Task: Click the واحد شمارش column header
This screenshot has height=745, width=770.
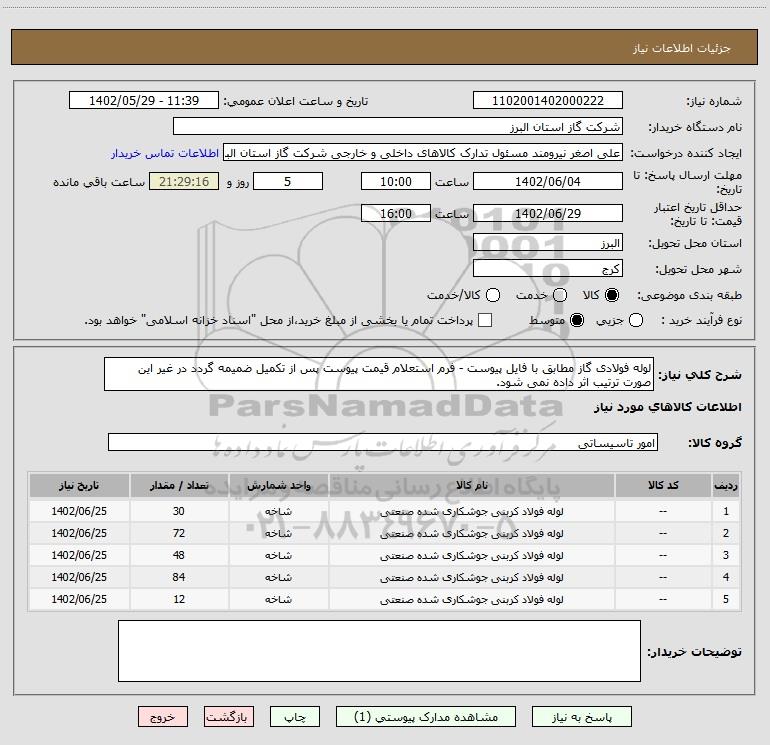Action: point(278,485)
